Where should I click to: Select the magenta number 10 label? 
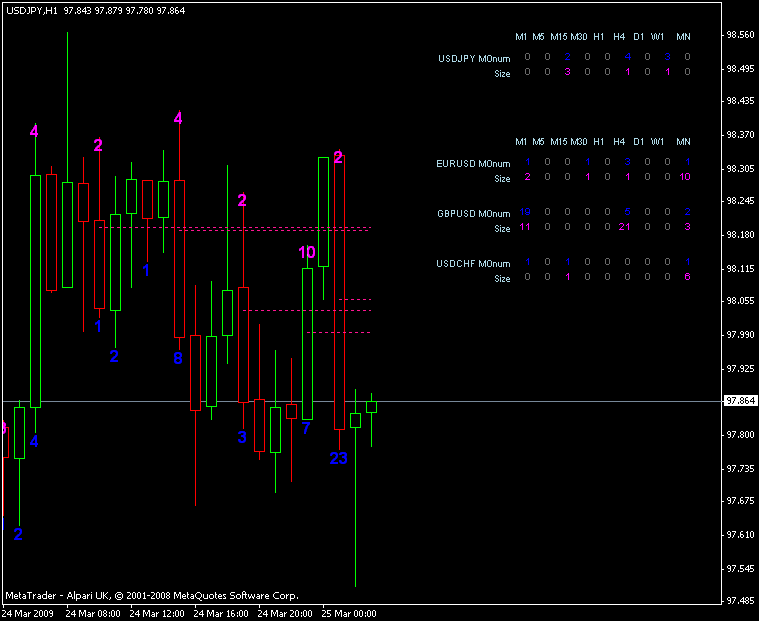coord(307,252)
